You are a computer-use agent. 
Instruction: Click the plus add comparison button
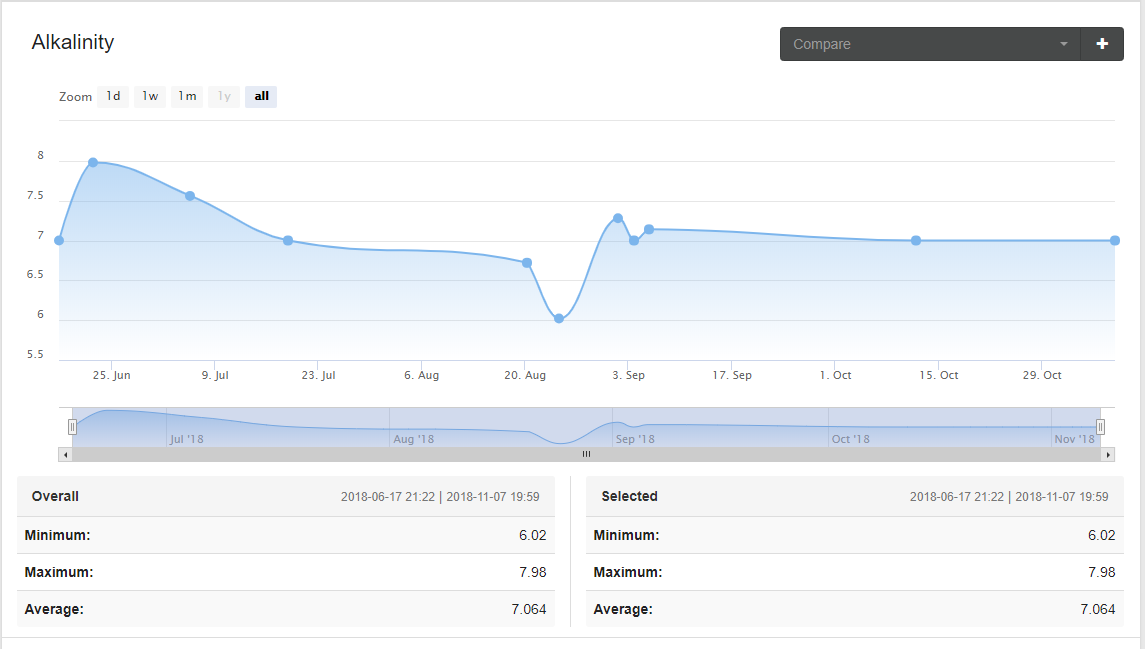point(1102,44)
